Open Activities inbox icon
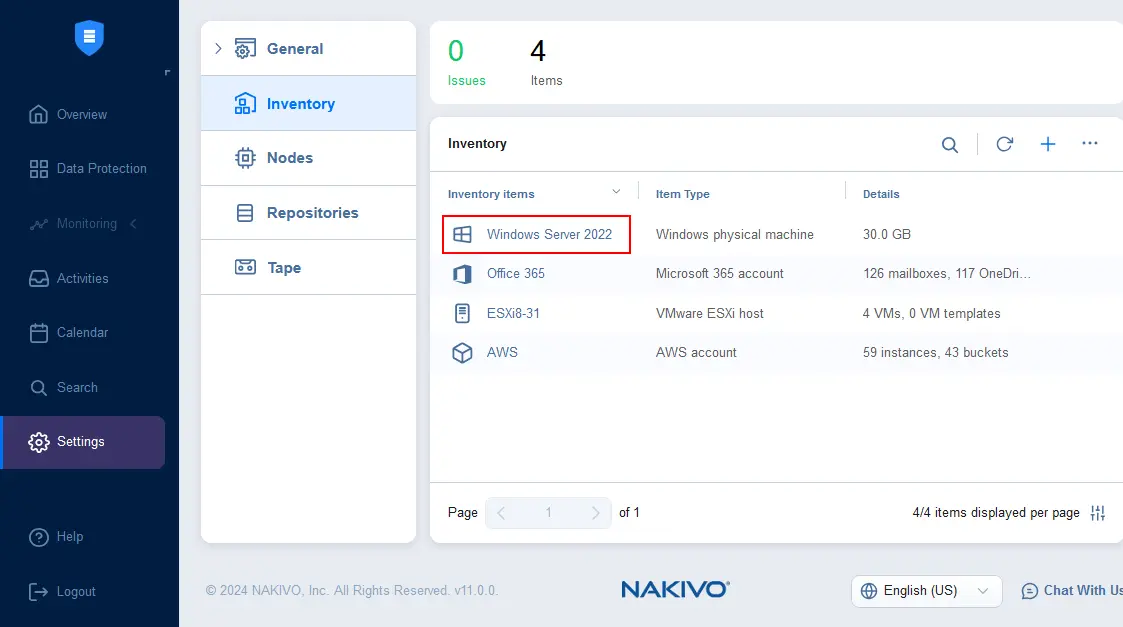1123x627 pixels. (x=39, y=279)
